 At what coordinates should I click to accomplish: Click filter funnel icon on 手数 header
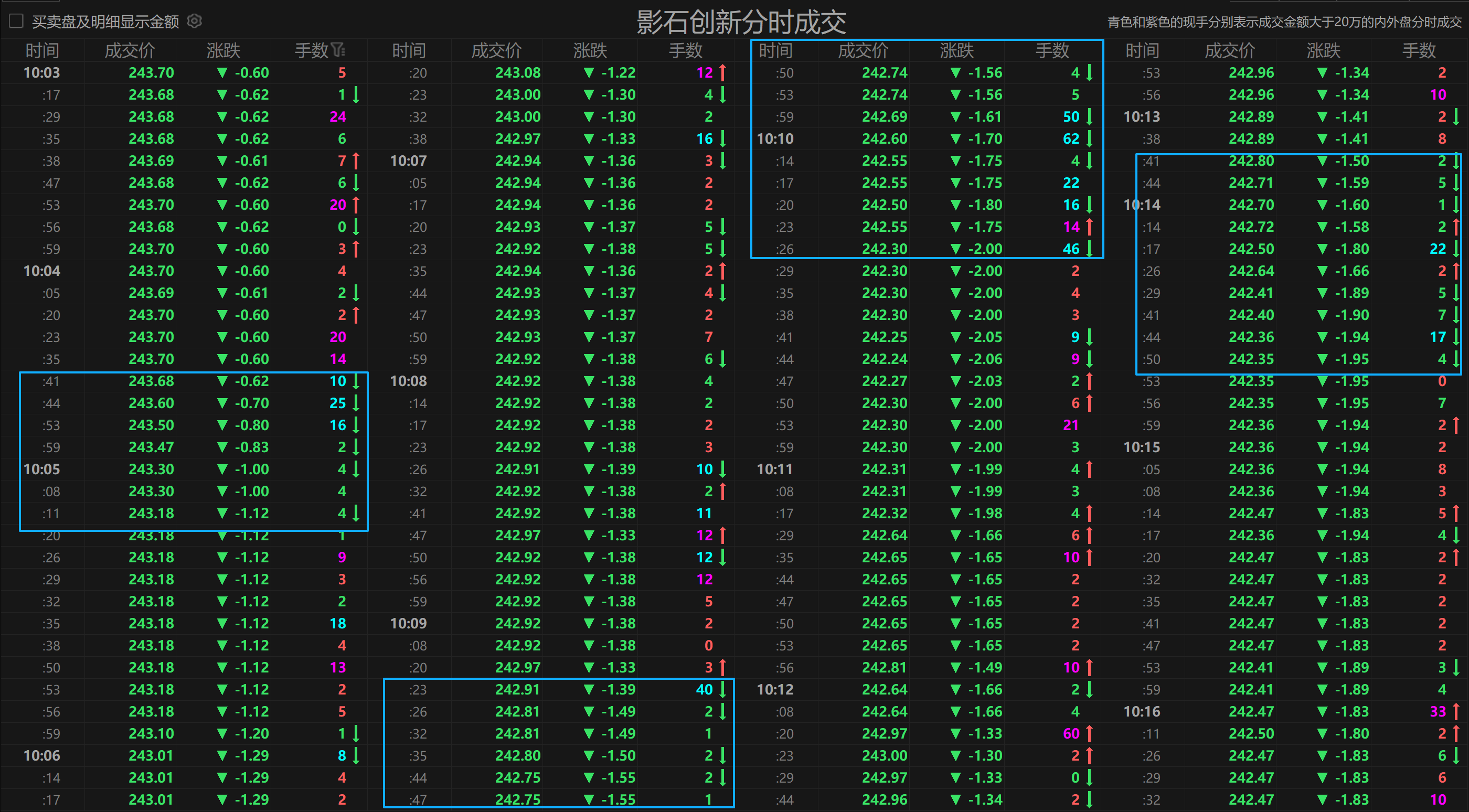(x=337, y=50)
